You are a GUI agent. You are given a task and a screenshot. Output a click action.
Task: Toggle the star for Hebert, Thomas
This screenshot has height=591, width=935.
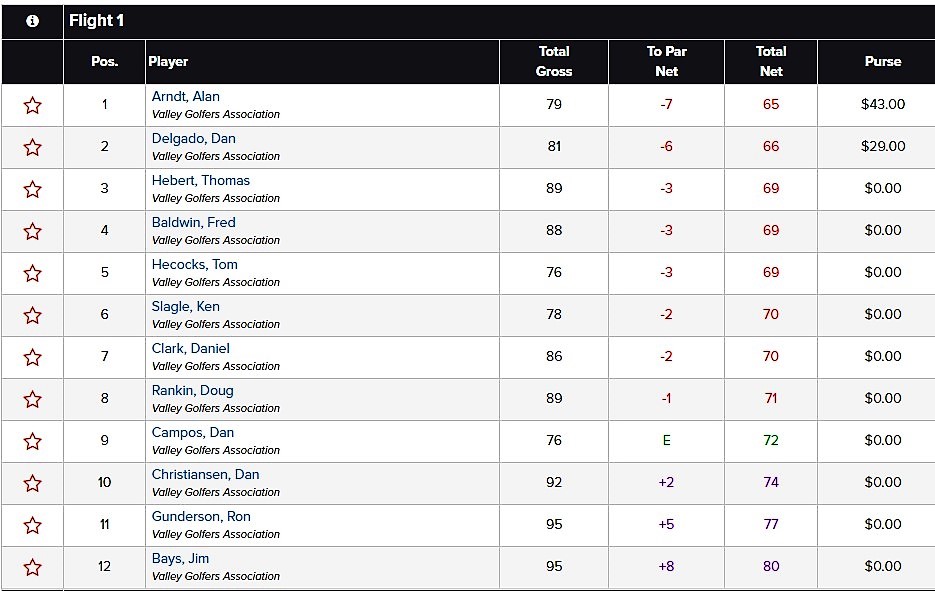[32, 190]
